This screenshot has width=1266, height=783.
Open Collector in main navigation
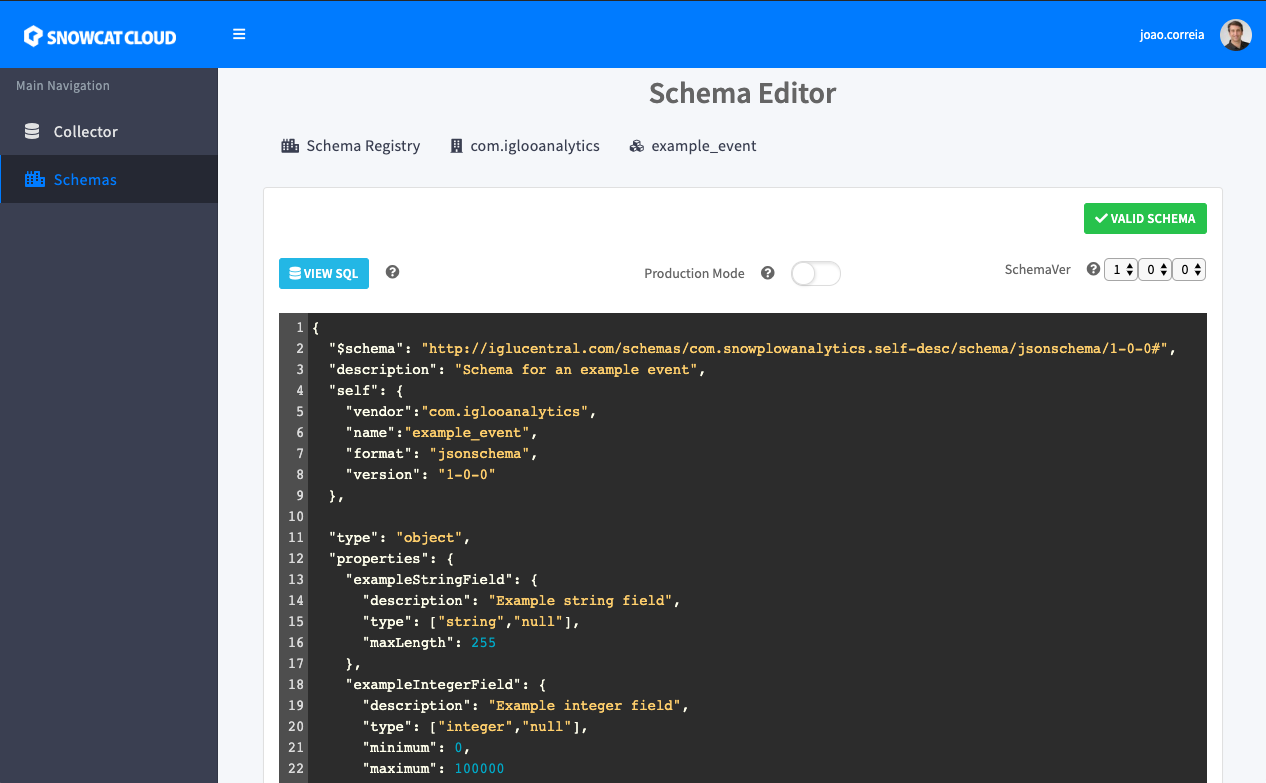pos(109,131)
